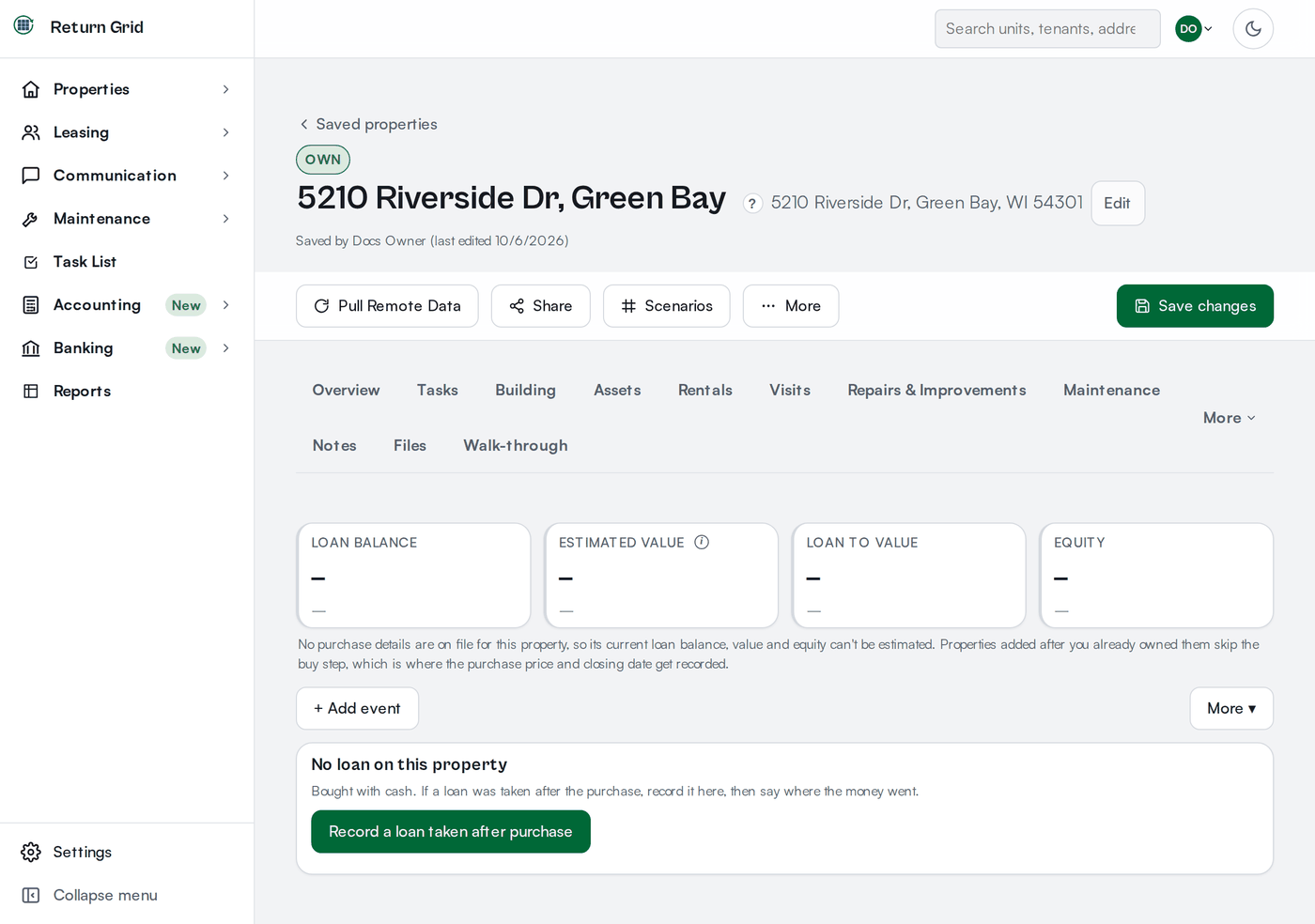Click the Properties house icon
The height and width of the screenshot is (924, 1315).
pos(31,89)
